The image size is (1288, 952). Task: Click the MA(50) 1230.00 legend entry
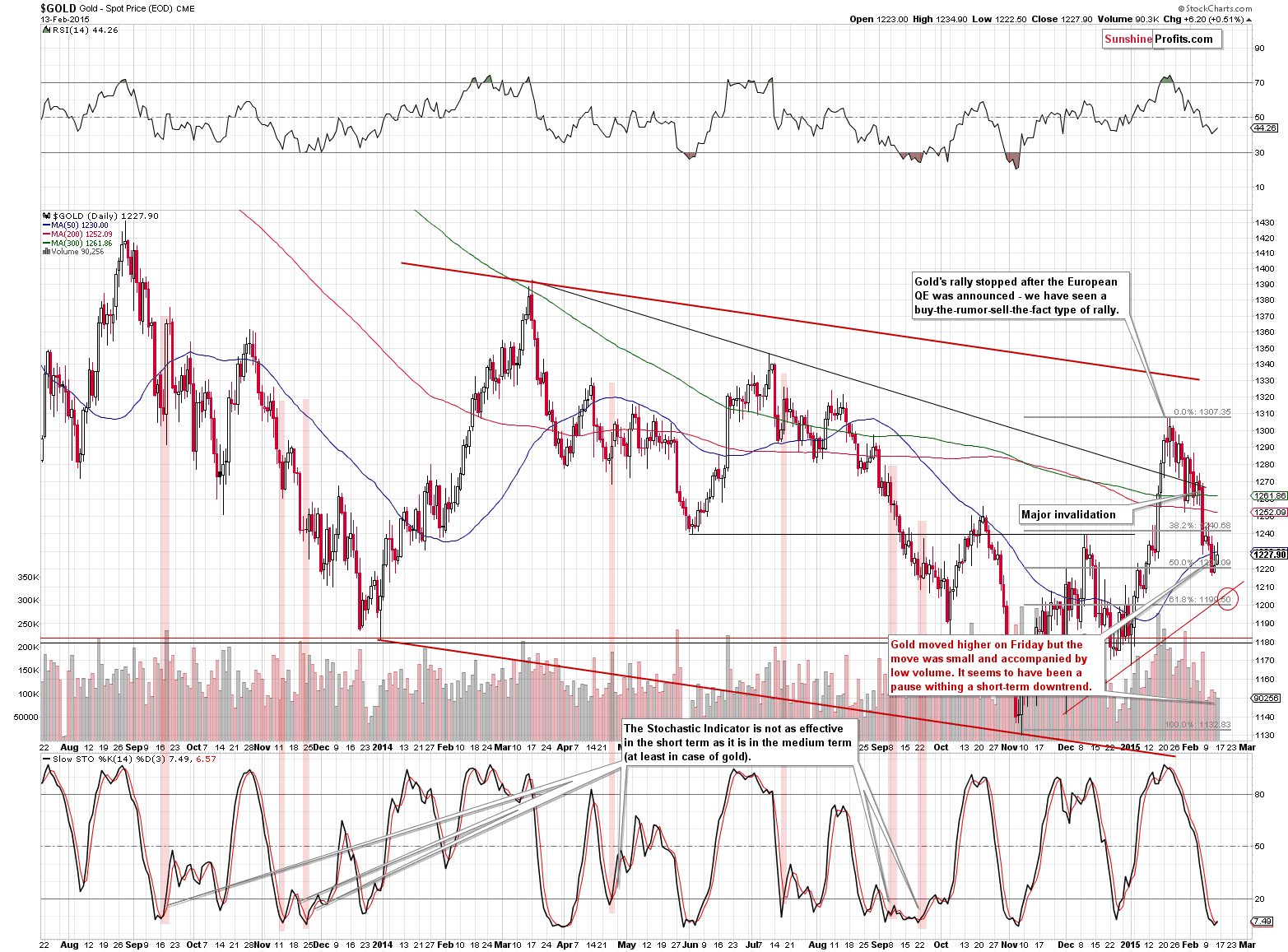click(75, 225)
